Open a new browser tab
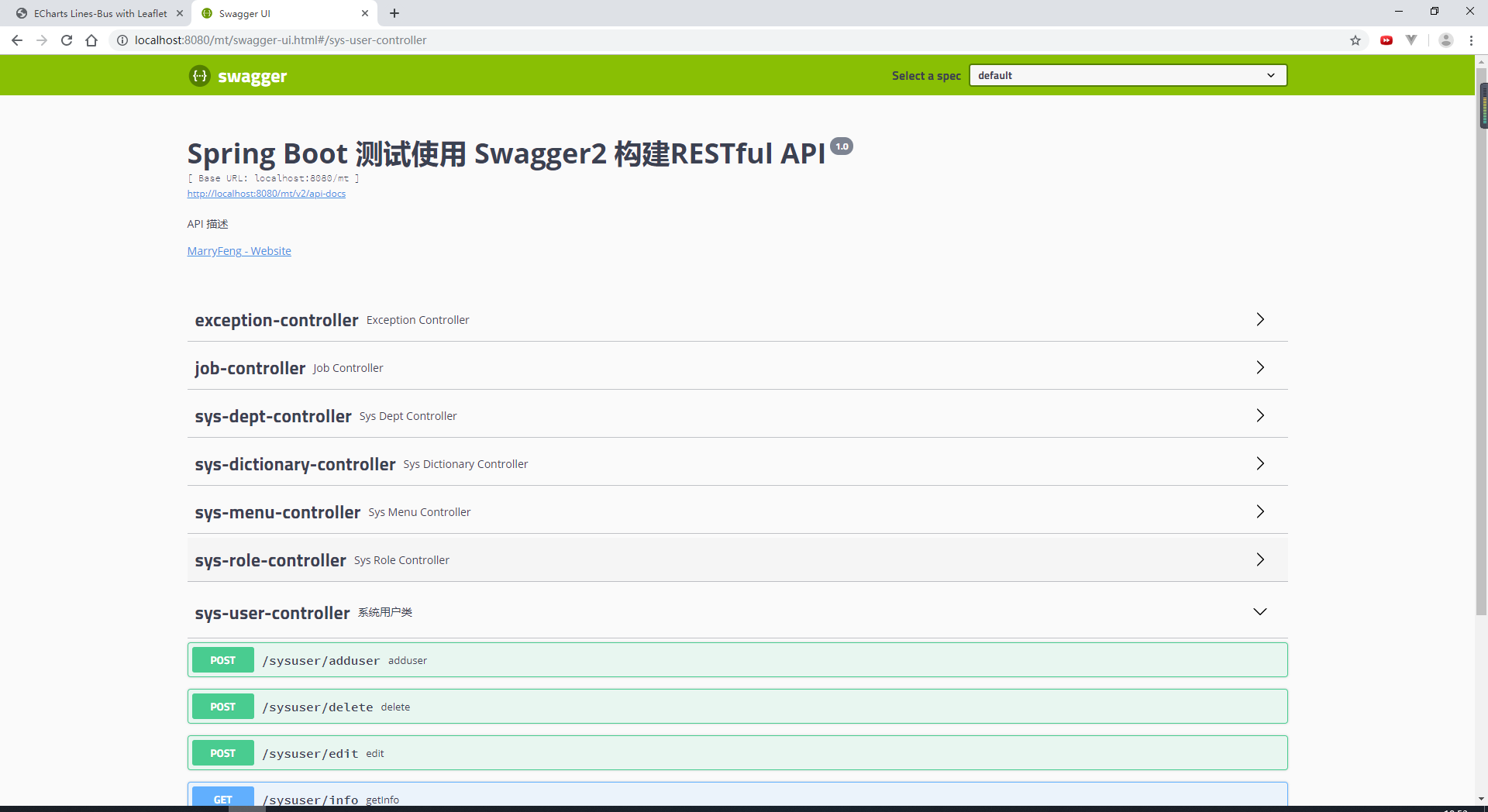This screenshot has width=1488, height=812. click(394, 13)
